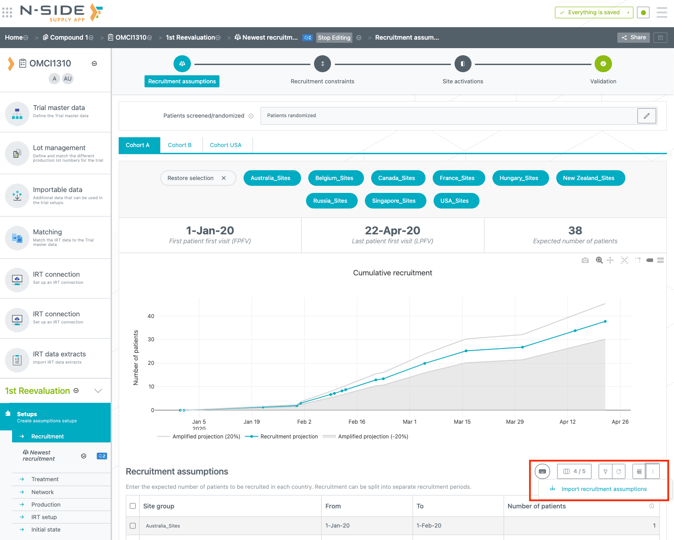Image resolution: width=674 pixels, height=540 pixels.
Task: Click Import recruitment assumptions
Action: click(x=603, y=489)
